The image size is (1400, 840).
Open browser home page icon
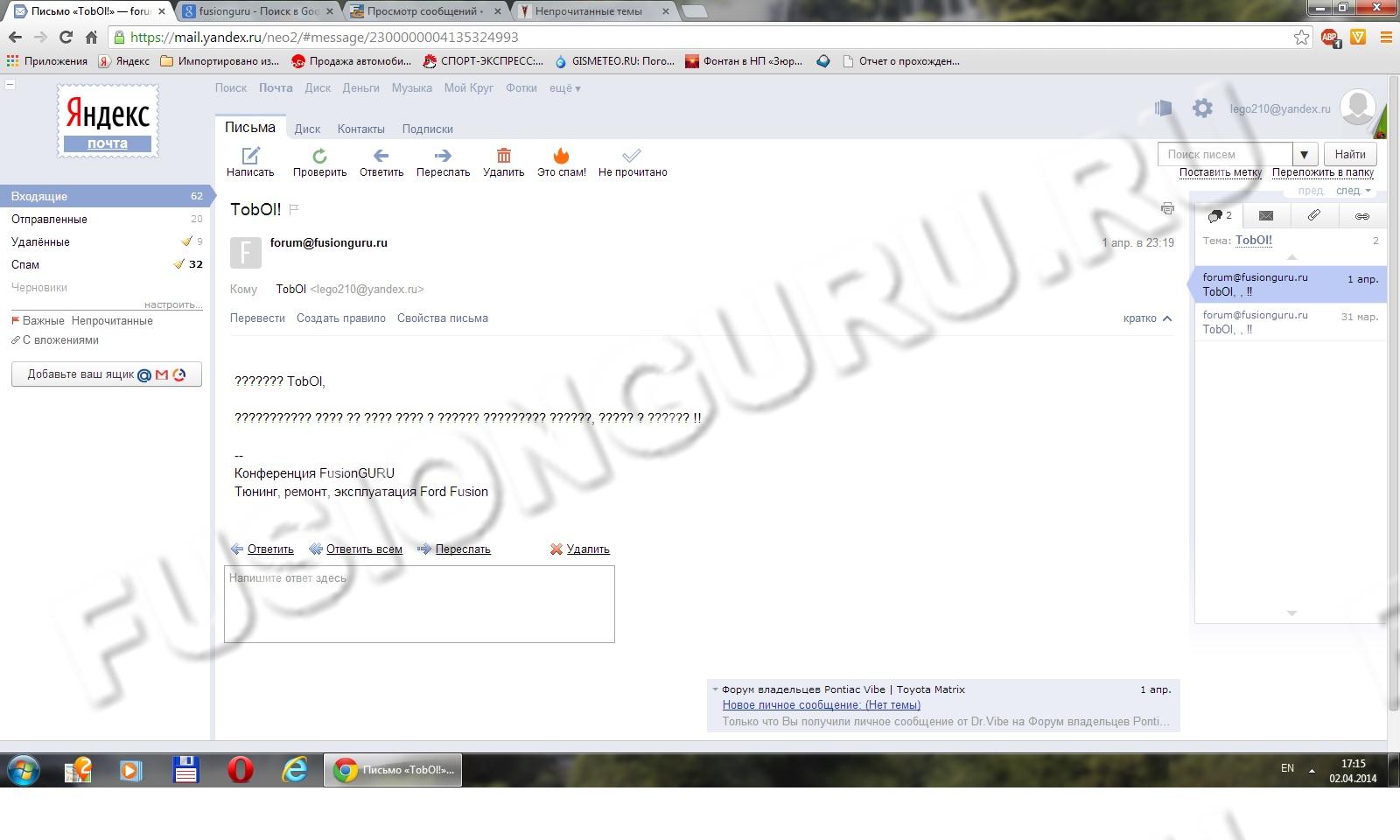[91, 38]
